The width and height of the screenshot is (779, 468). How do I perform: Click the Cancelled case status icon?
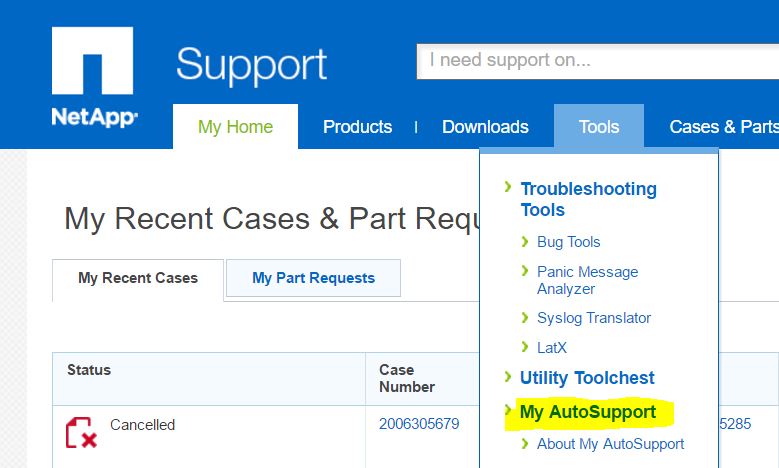(80, 433)
